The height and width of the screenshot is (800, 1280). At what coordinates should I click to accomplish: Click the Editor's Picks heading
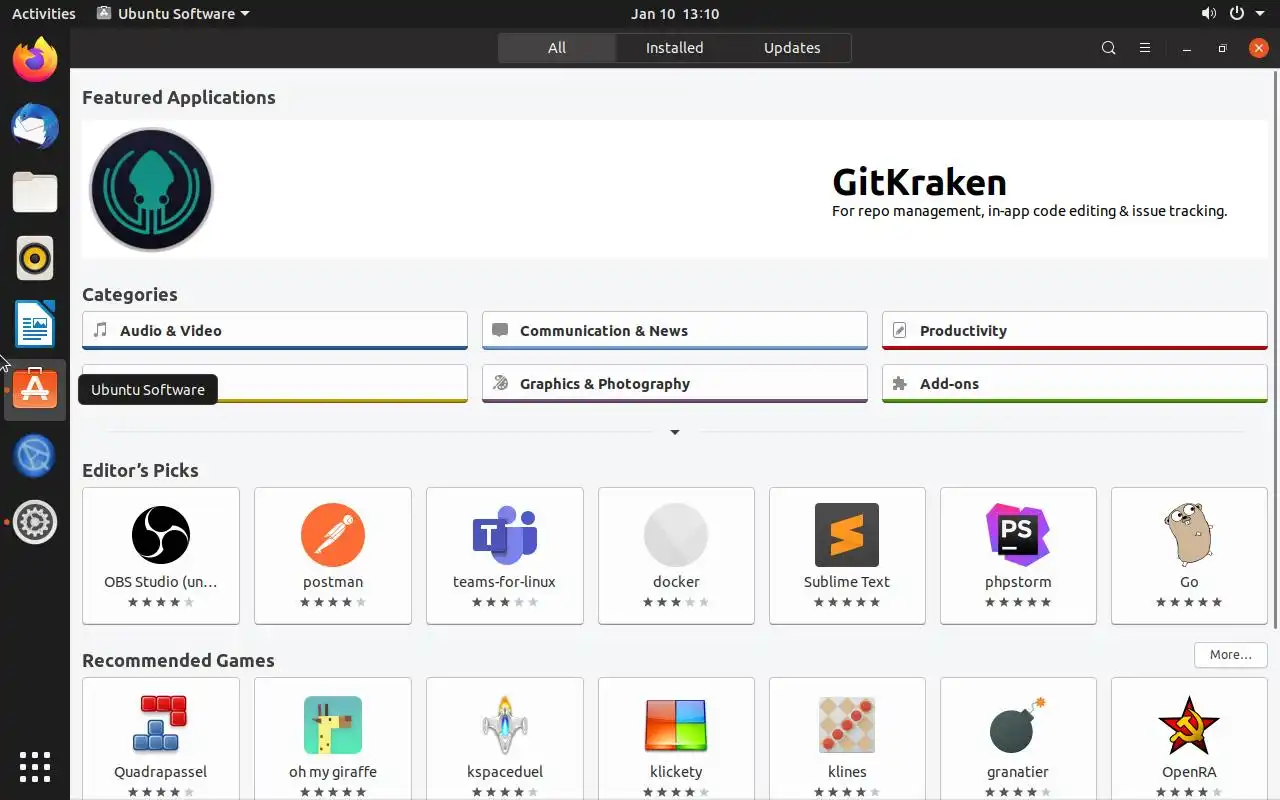click(x=140, y=470)
